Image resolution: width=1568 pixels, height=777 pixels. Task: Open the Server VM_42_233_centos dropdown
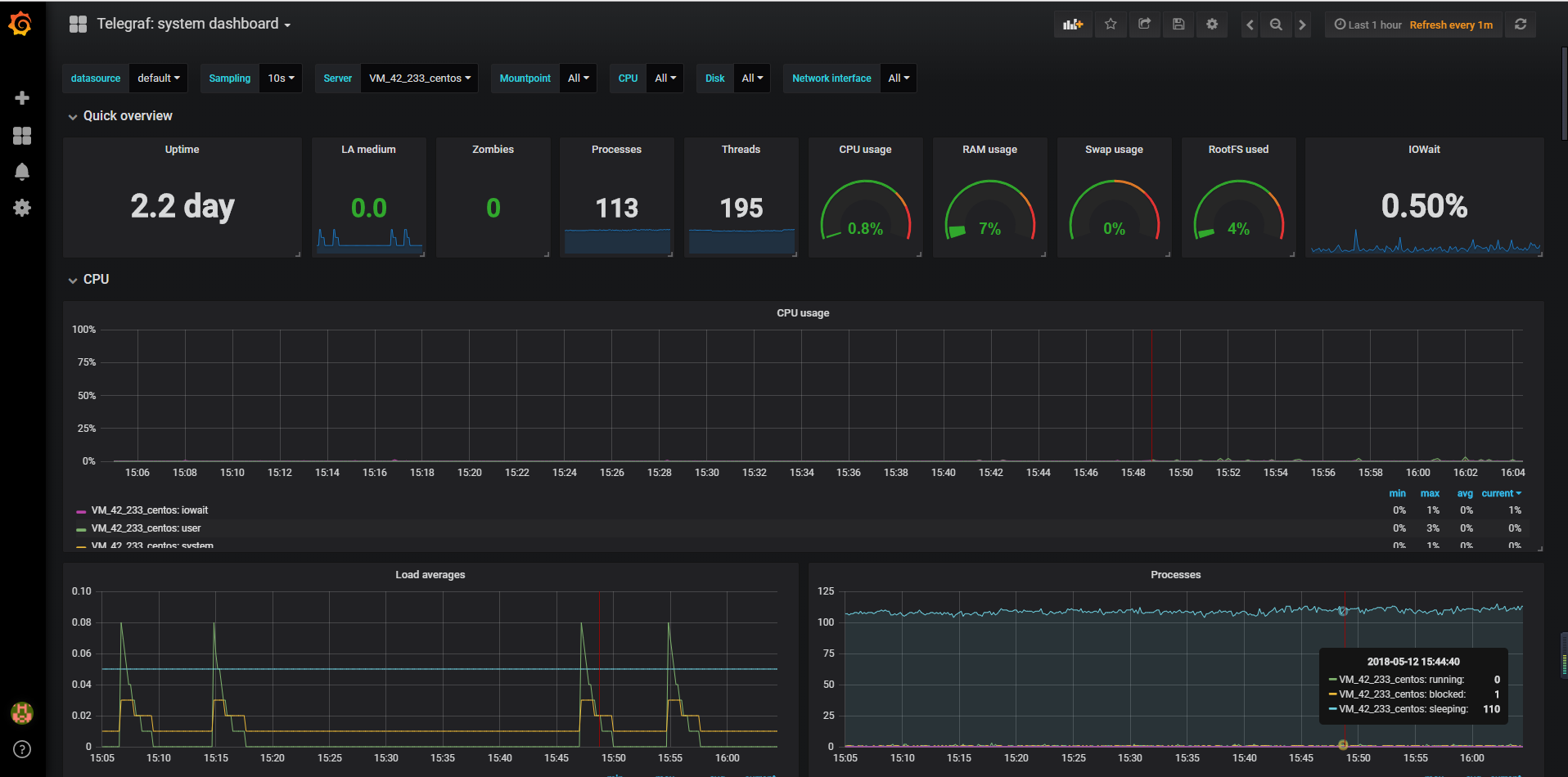click(x=419, y=78)
